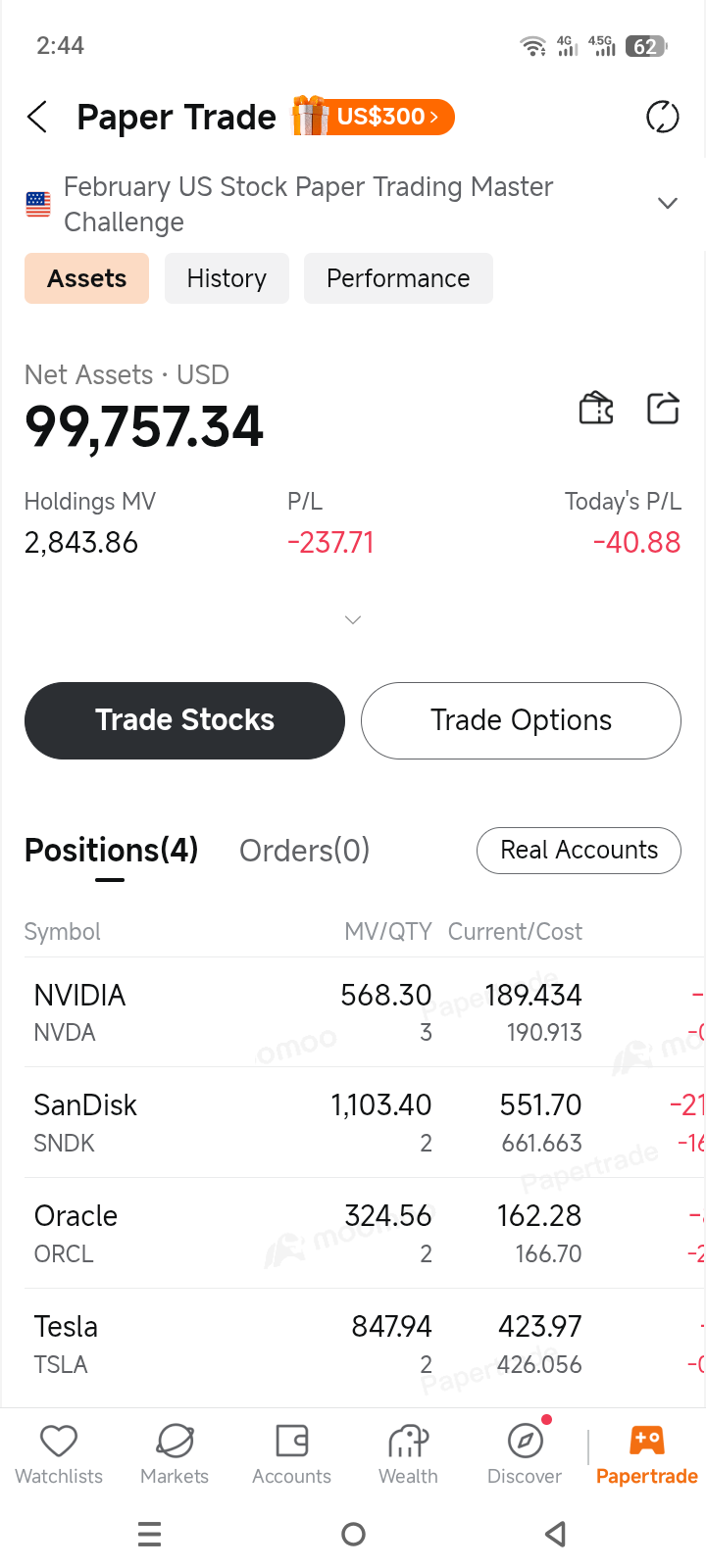
Task: Tap the Trade Stocks button
Action: [184, 720]
